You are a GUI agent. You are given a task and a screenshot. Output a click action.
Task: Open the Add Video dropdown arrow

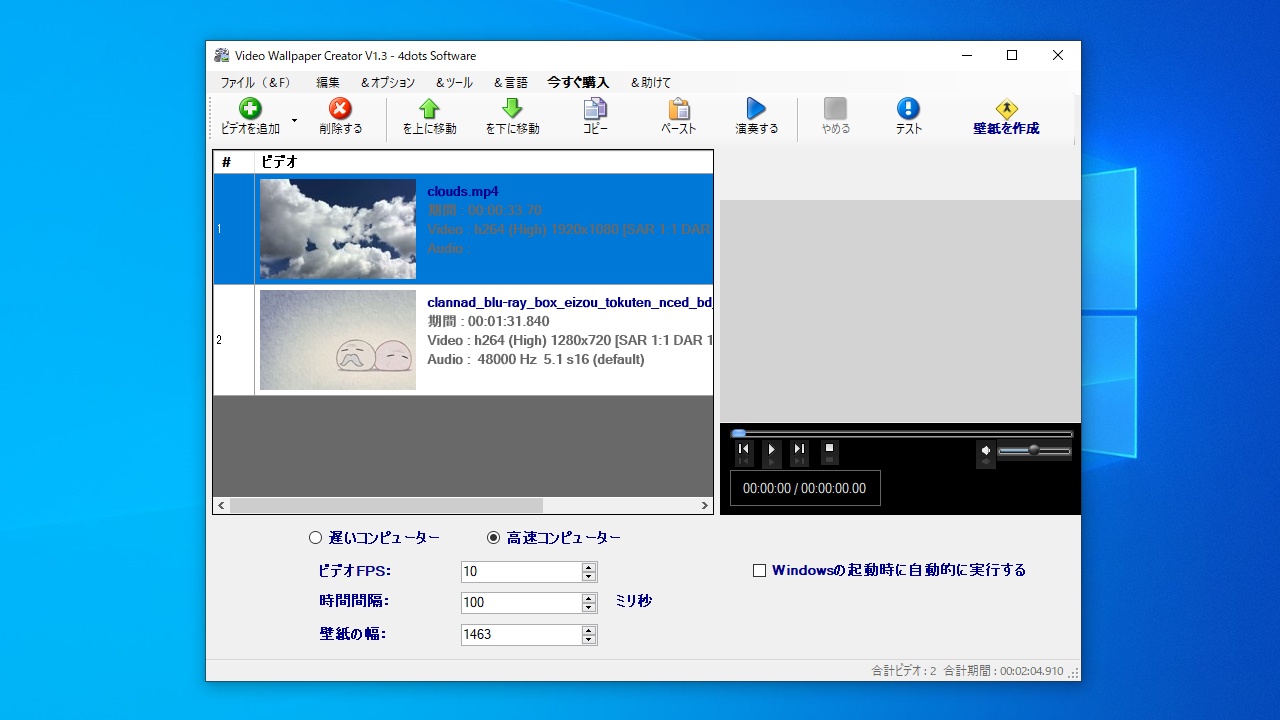coord(294,120)
